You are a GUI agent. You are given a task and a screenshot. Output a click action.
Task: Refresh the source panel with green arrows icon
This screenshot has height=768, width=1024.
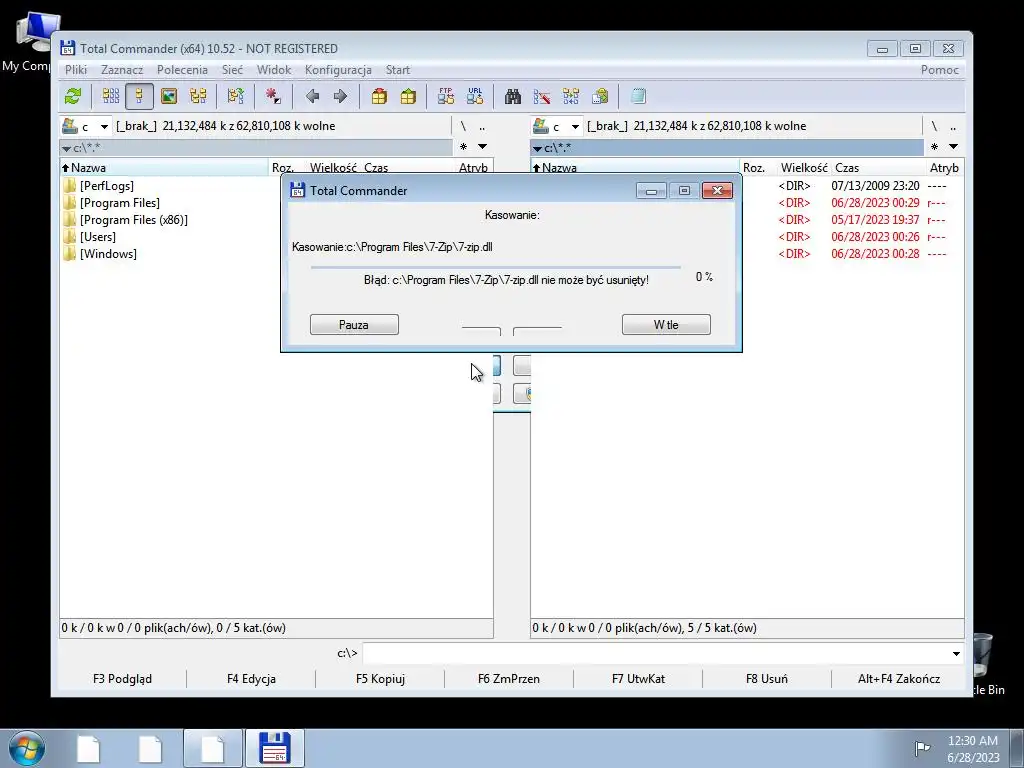73,97
